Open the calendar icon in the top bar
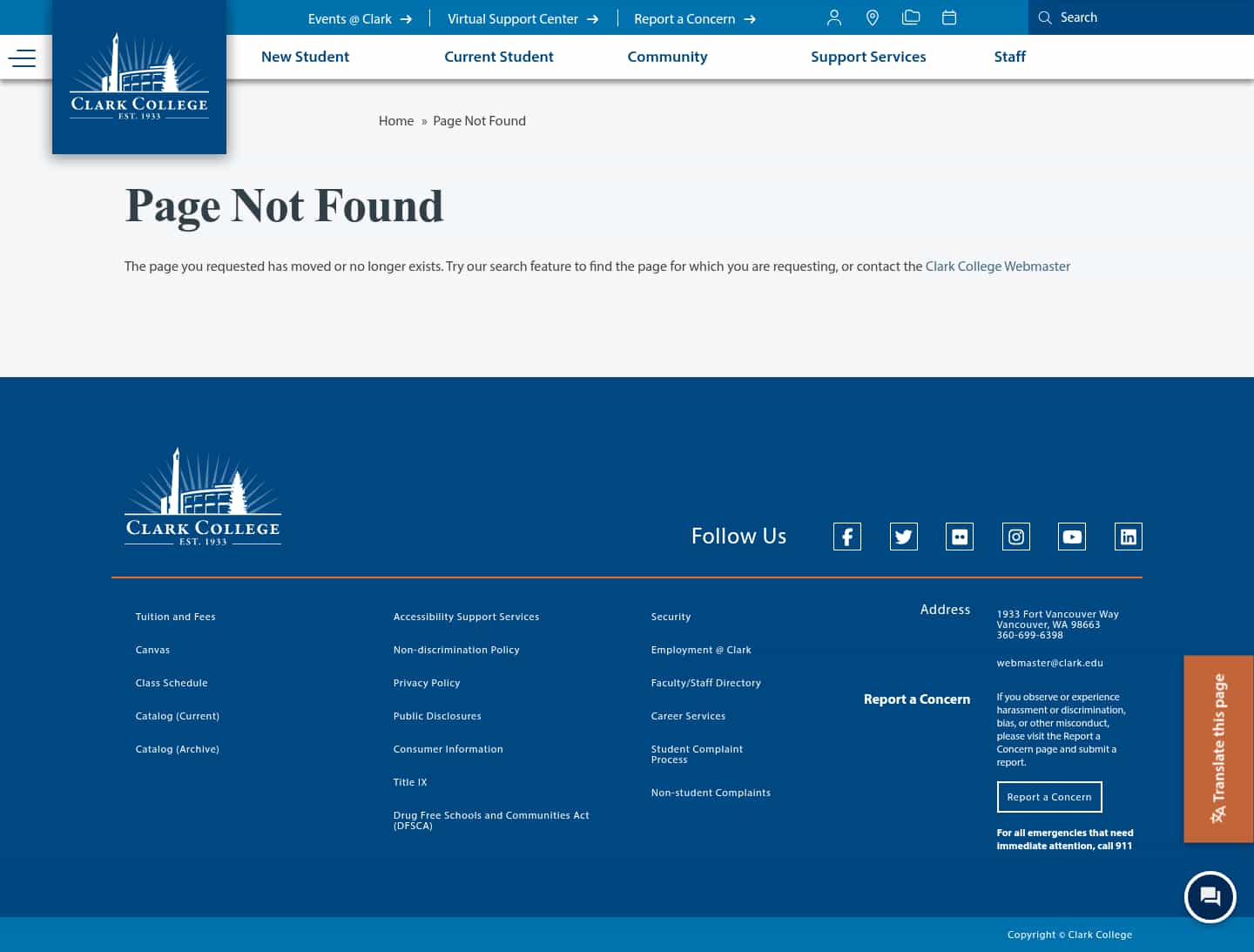Viewport: 1254px width, 952px height. [x=949, y=17]
